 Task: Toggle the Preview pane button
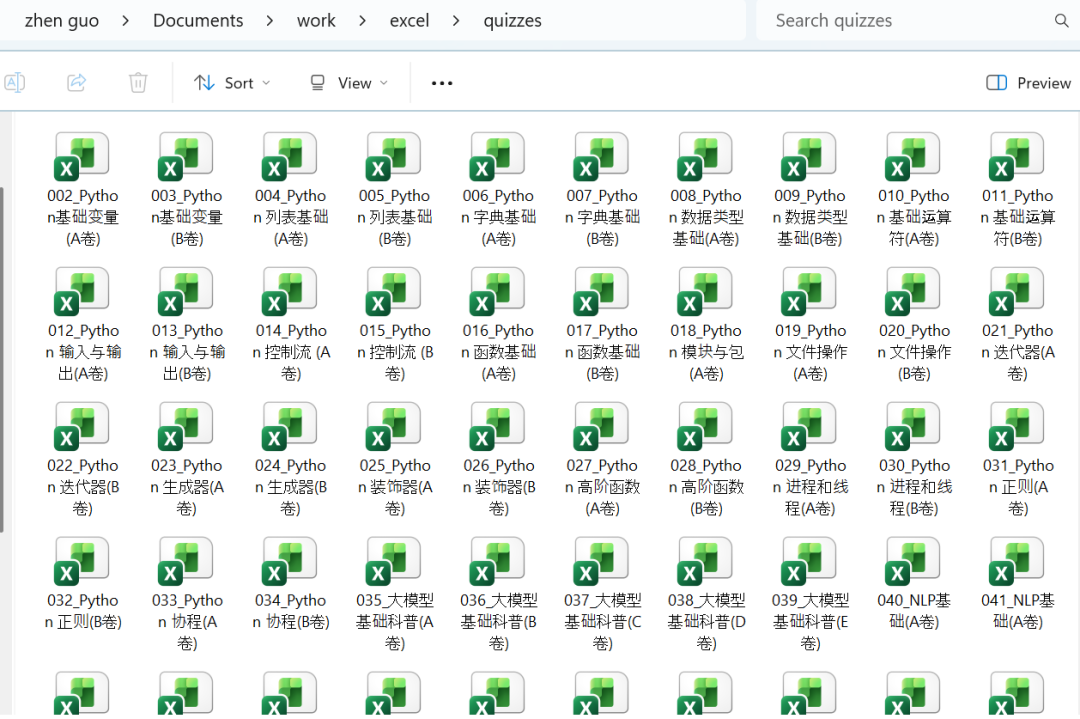point(1028,83)
